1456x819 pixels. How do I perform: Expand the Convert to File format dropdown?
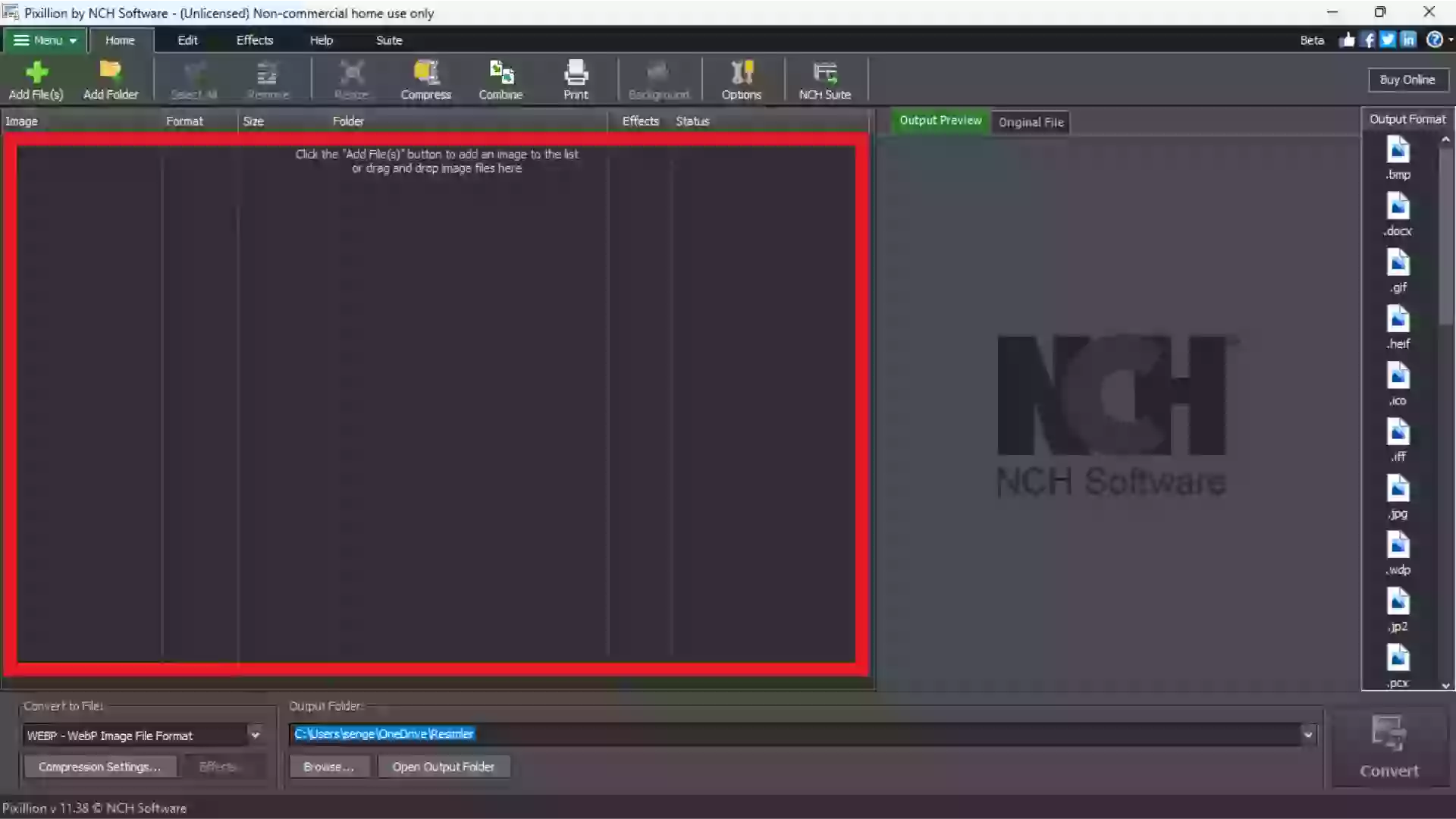pos(256,735)
